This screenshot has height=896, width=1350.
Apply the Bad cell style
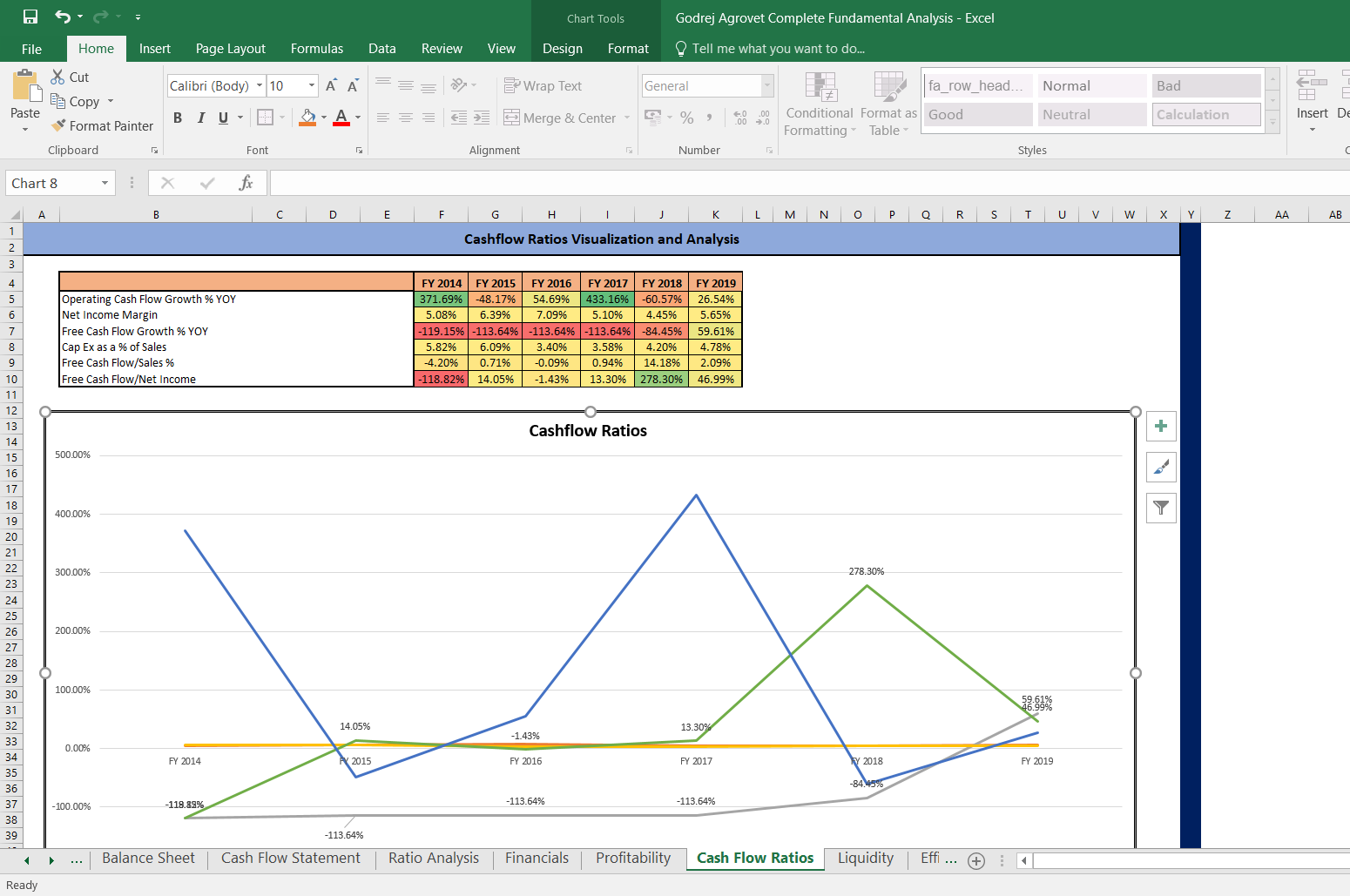point(1206,85)
